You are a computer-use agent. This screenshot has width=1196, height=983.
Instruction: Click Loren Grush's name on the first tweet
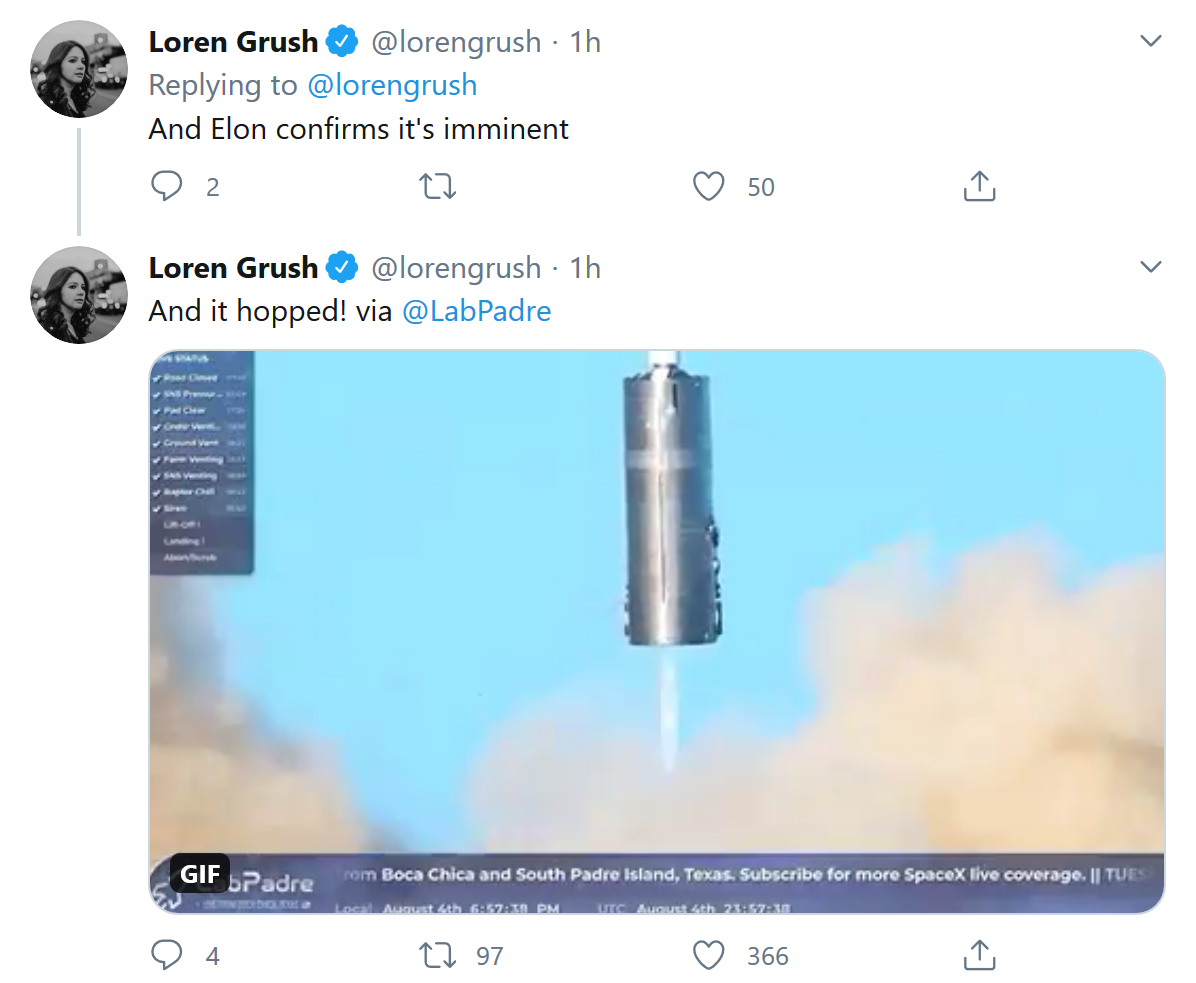pos(233,42)
